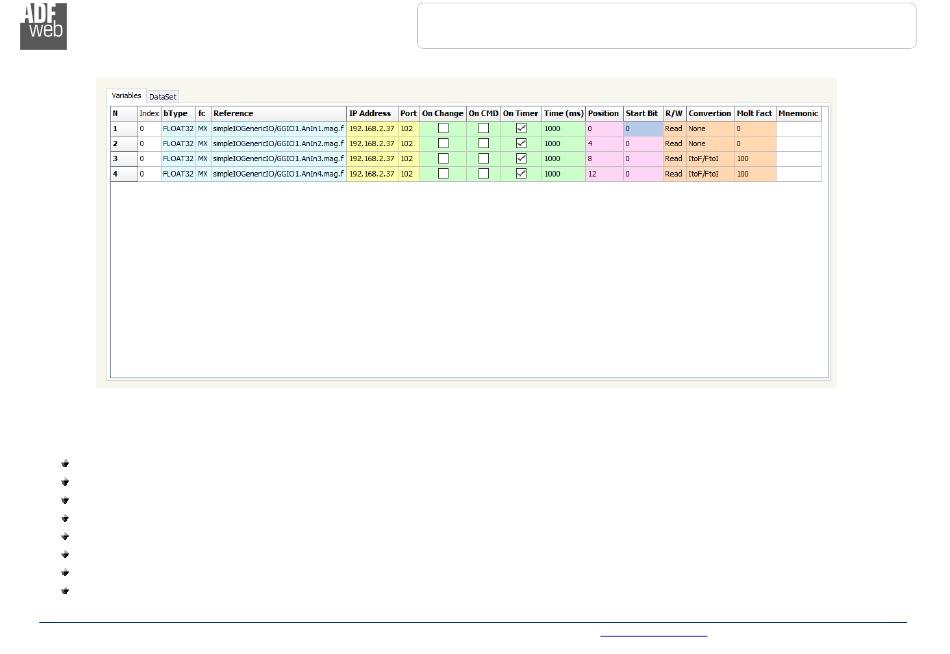The height and width of the screenshot is (654, 950).
Task: Select the Time (ms) cell in row 2
Action: [563, 144]
